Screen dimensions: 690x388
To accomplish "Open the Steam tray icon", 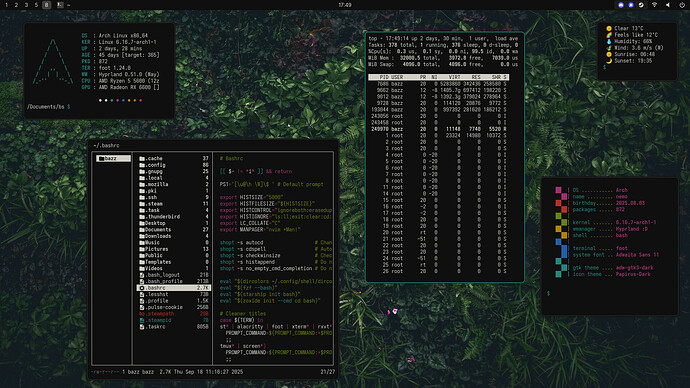I will coord(641,5).
